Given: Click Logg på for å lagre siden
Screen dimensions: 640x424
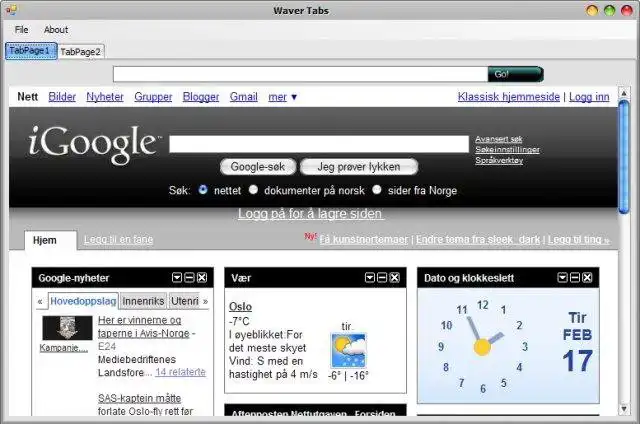Looking at the screenshot, I should [x=311, y=213].
